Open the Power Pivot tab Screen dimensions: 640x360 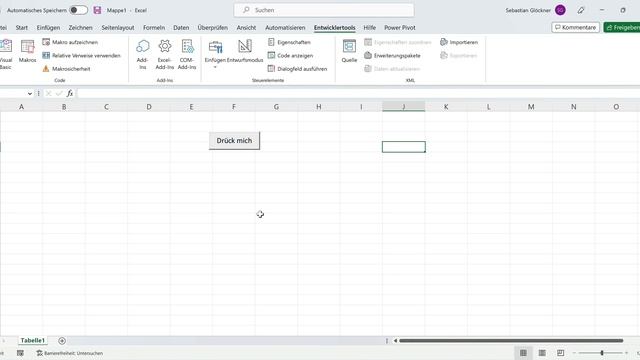(400, 28)
